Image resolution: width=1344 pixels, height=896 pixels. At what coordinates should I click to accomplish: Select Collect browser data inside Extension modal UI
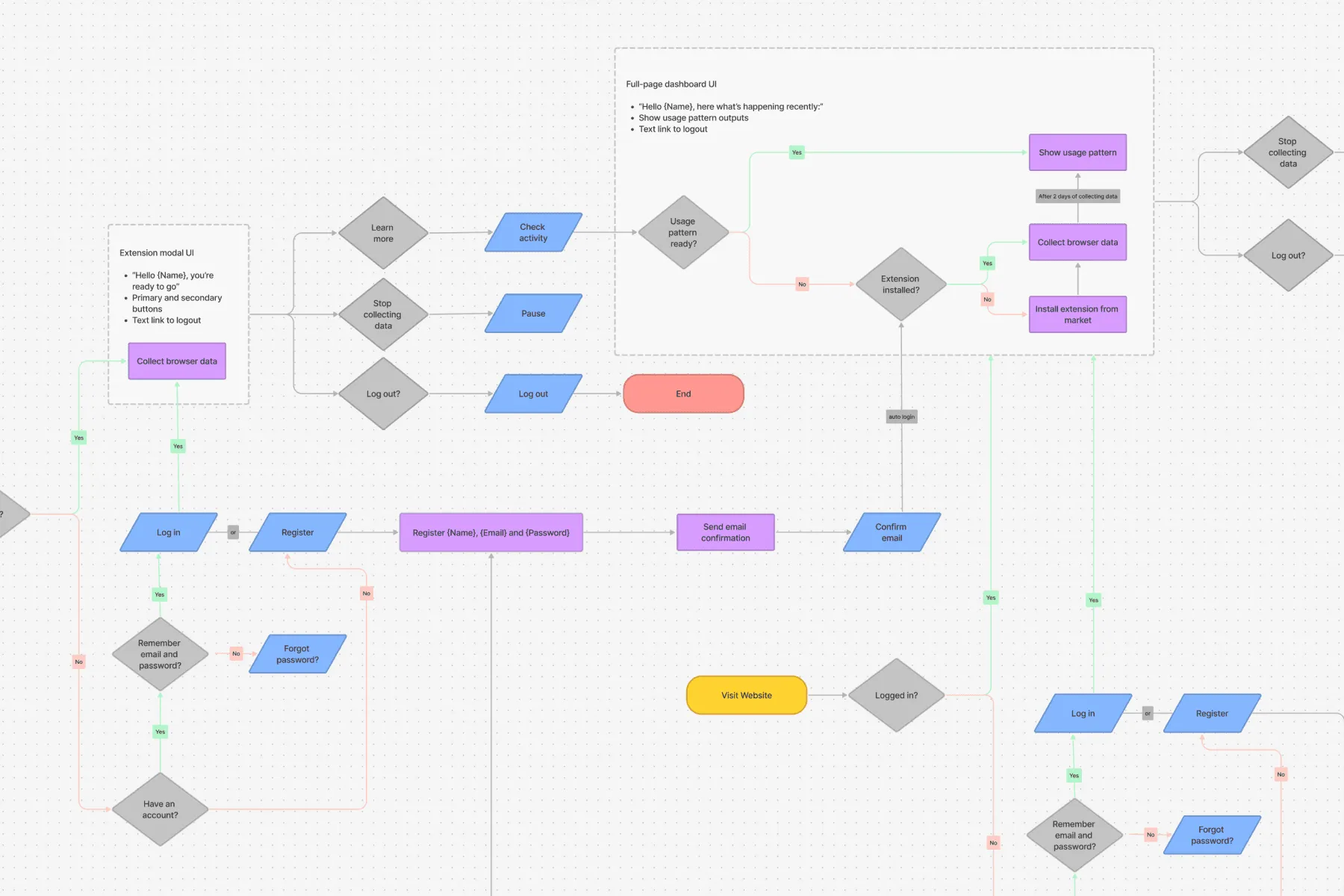177,361
